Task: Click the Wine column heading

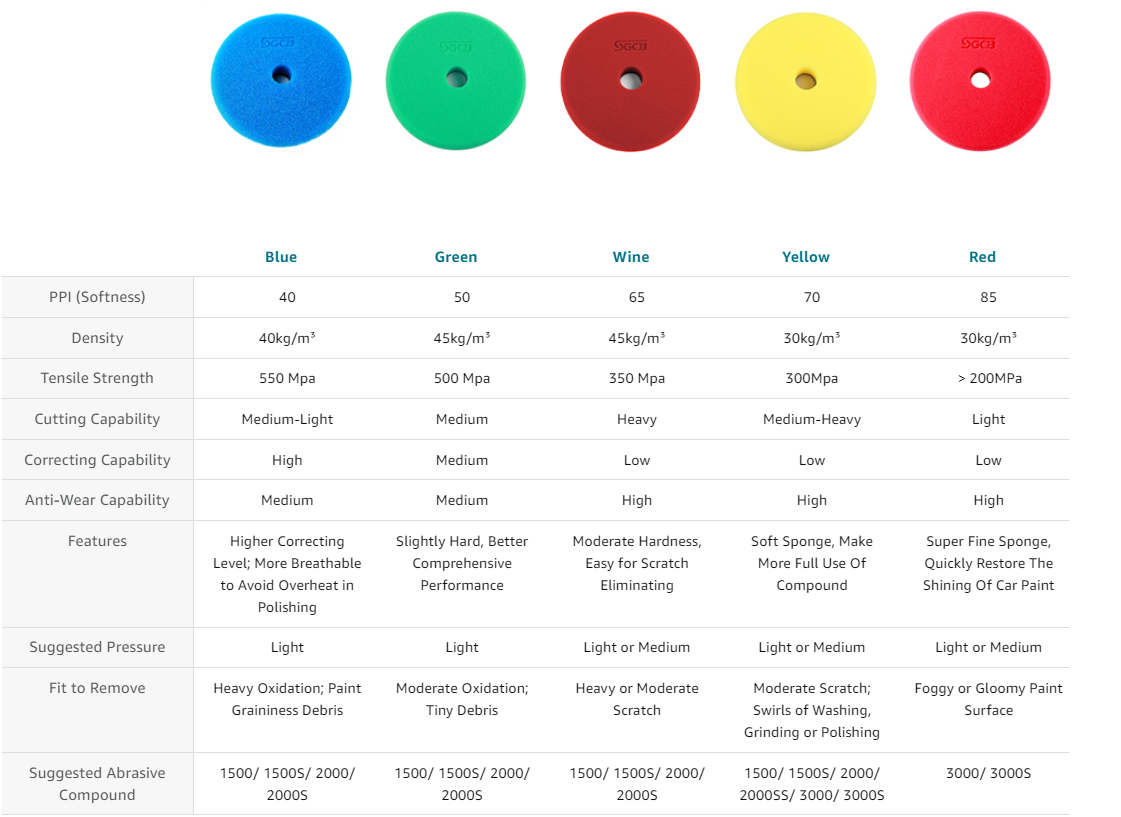Action: coord(631,257)
